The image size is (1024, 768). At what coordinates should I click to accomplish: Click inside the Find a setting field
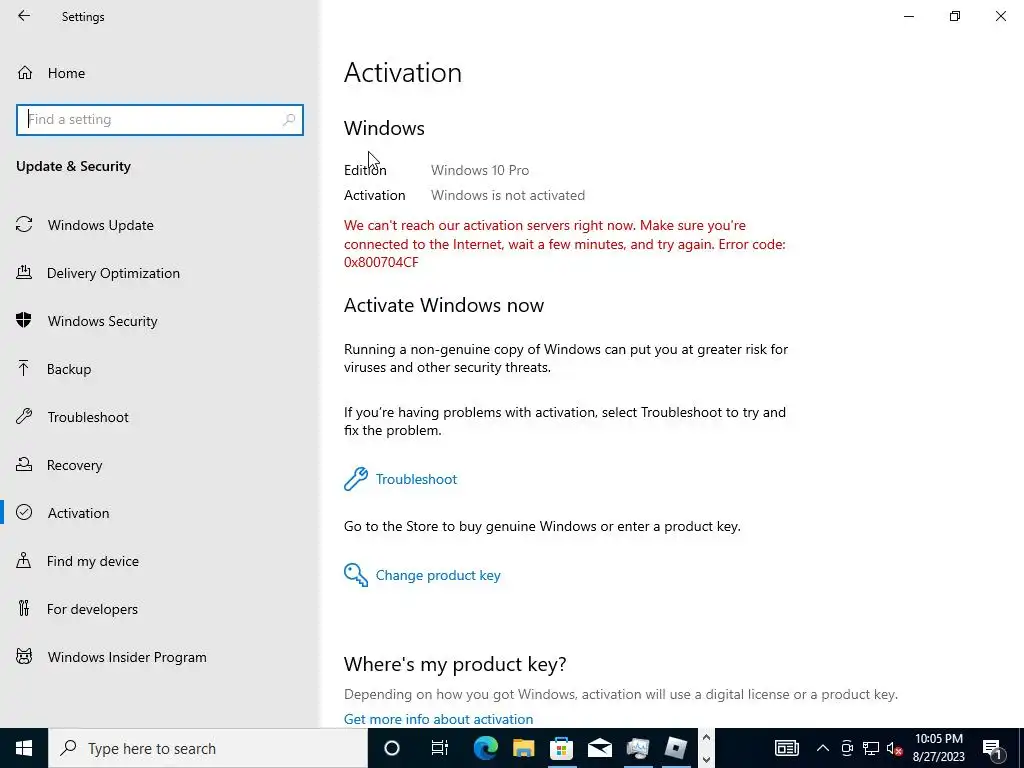click(160, 120)
